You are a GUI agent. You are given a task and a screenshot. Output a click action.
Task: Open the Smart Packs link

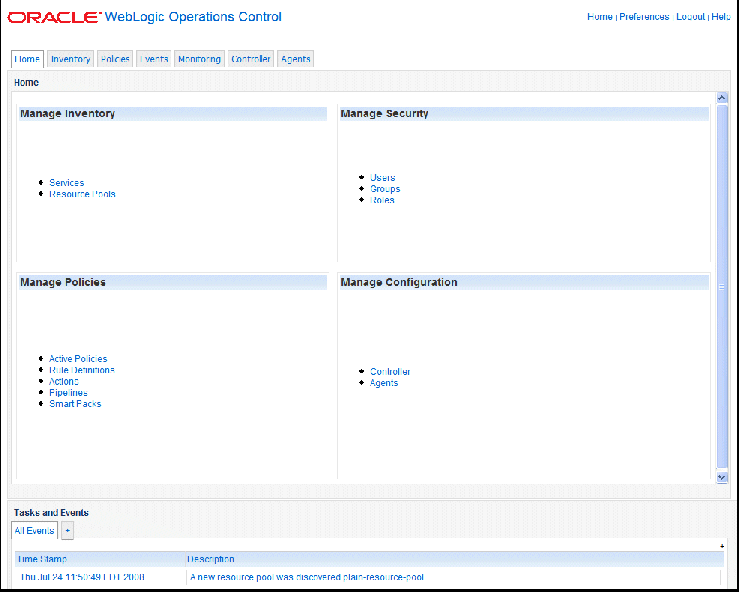click(x=75, y=404)
